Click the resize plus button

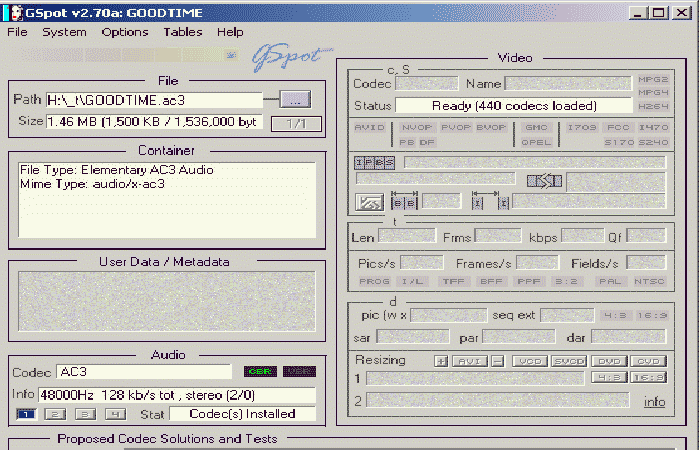point(441,361)
